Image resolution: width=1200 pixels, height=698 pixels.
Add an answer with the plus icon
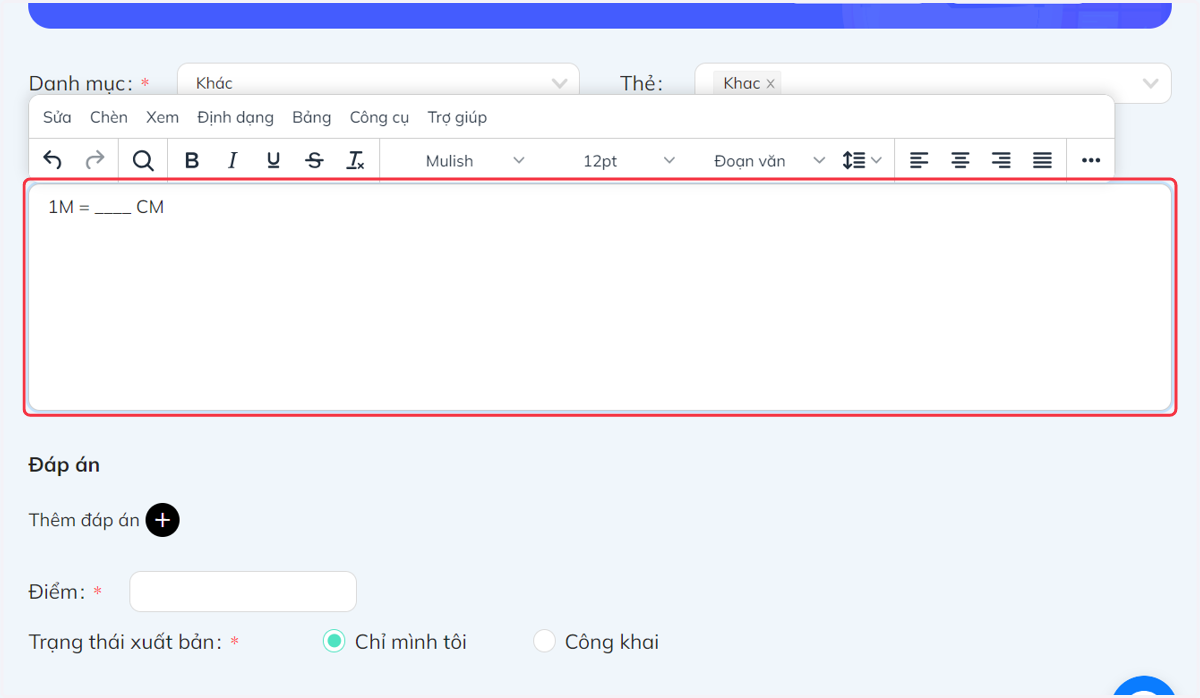point(163,520)
